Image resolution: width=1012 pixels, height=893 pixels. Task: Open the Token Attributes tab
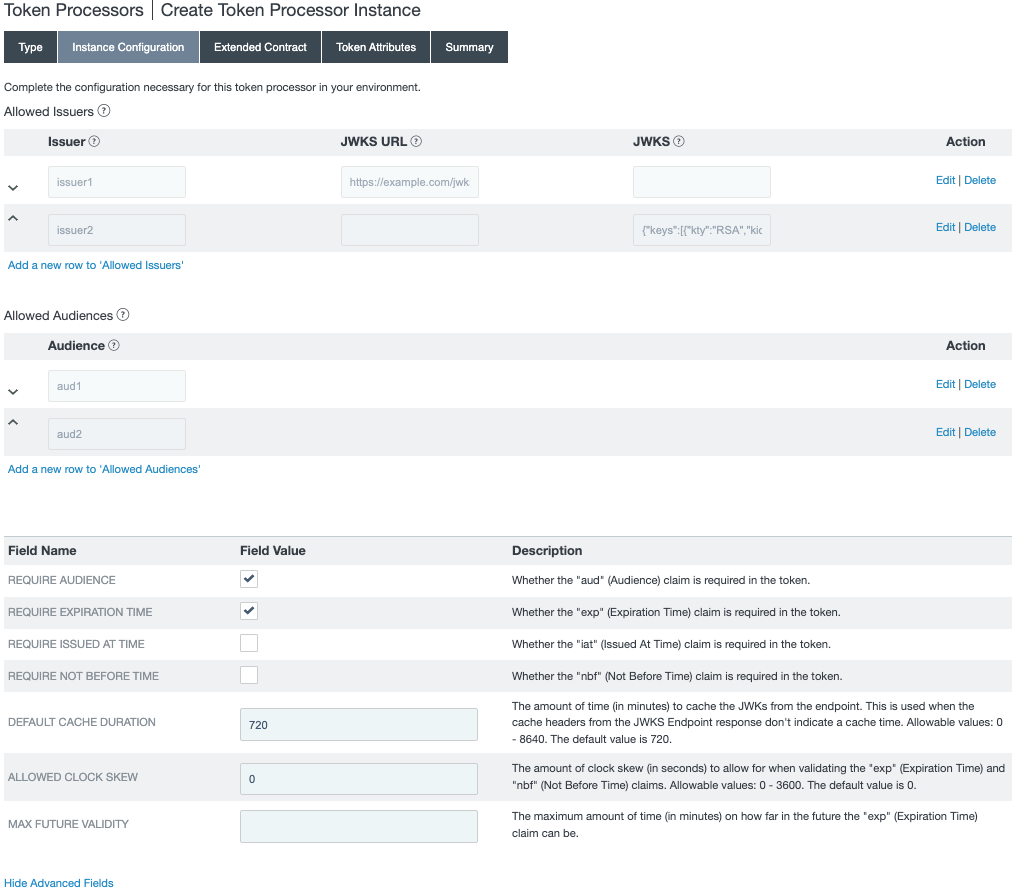point(375,46)
